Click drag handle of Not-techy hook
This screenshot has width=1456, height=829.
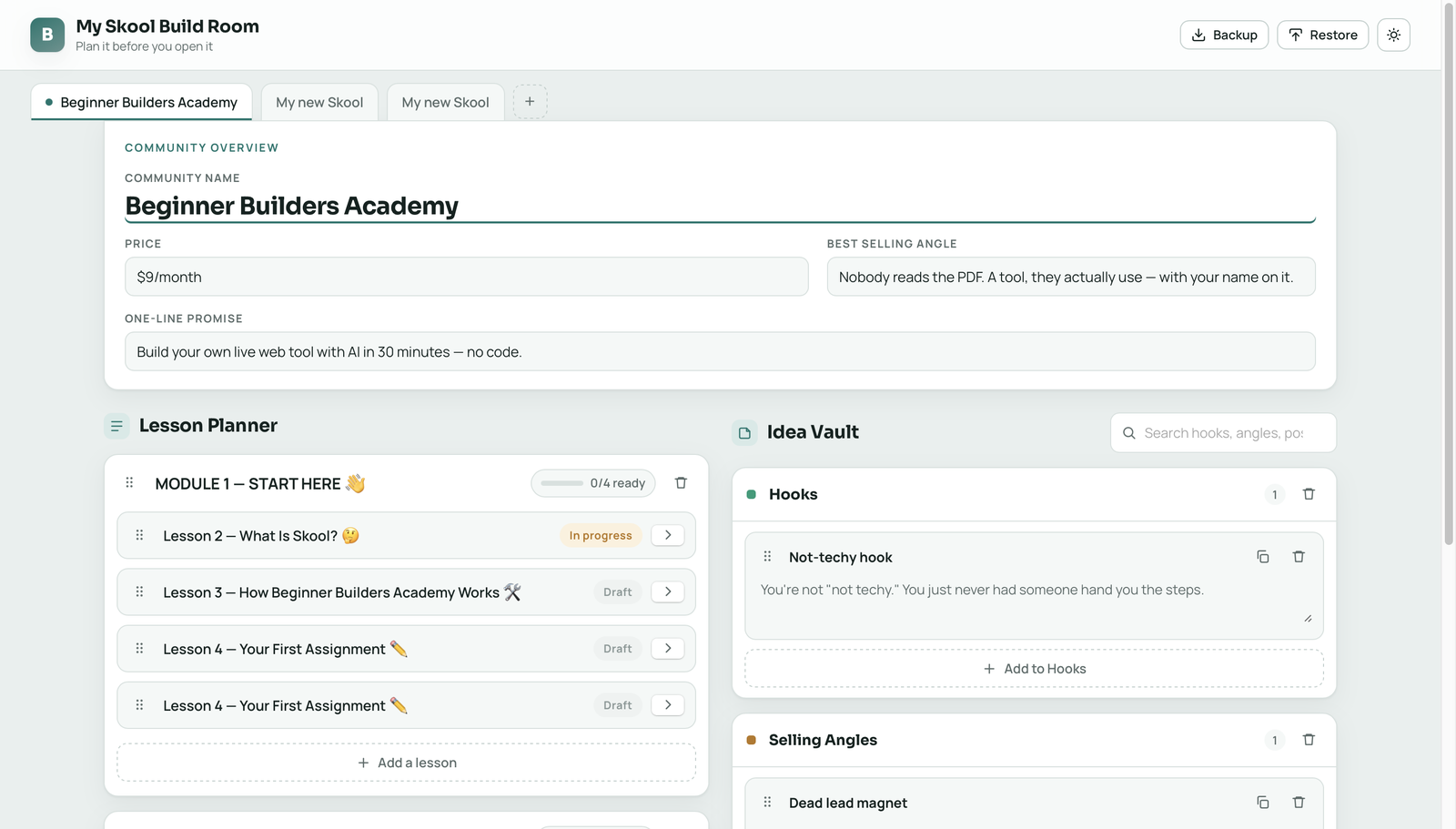click(767, 556)
